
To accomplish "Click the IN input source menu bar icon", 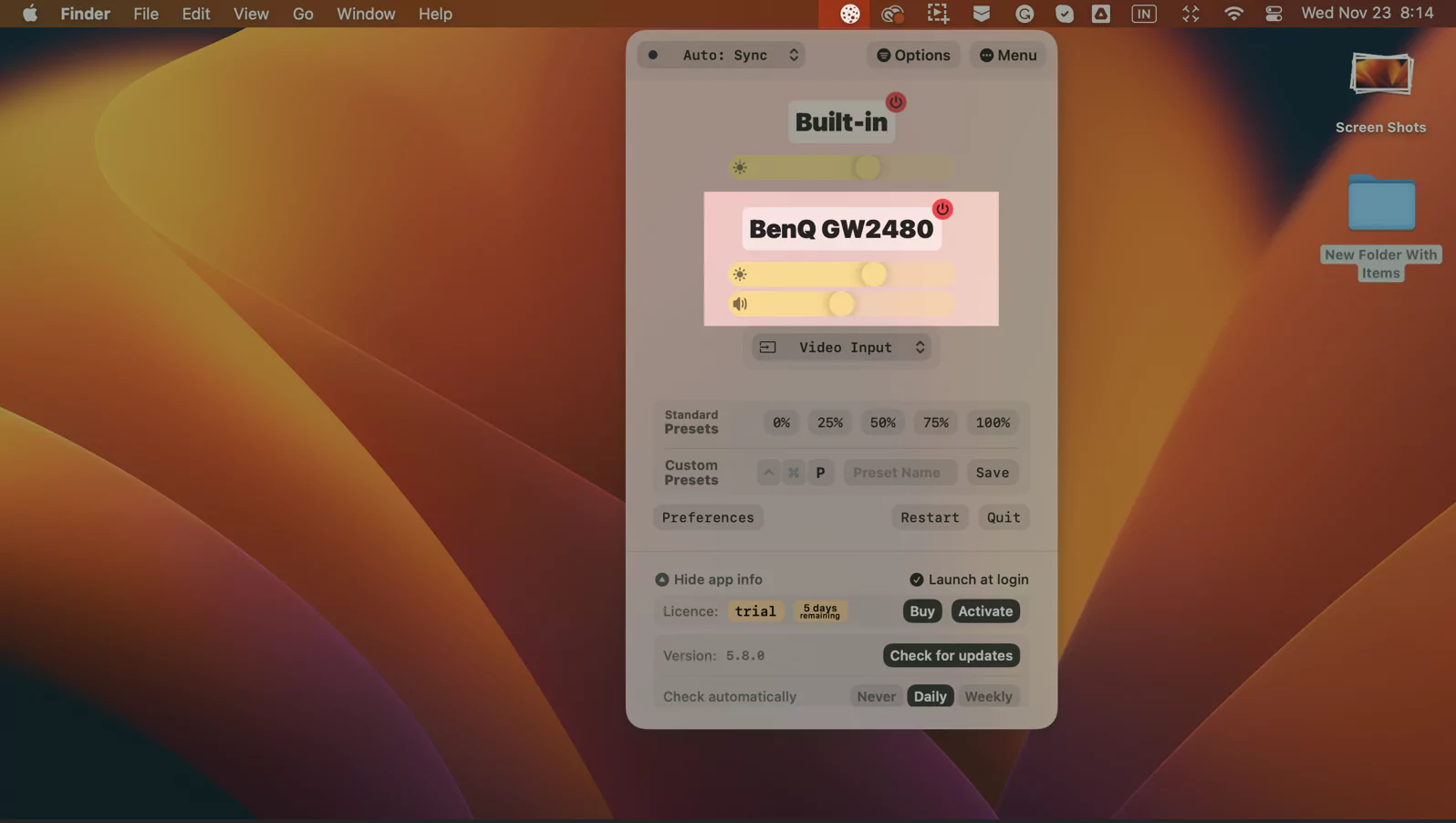I will (x=1144, y=14).
